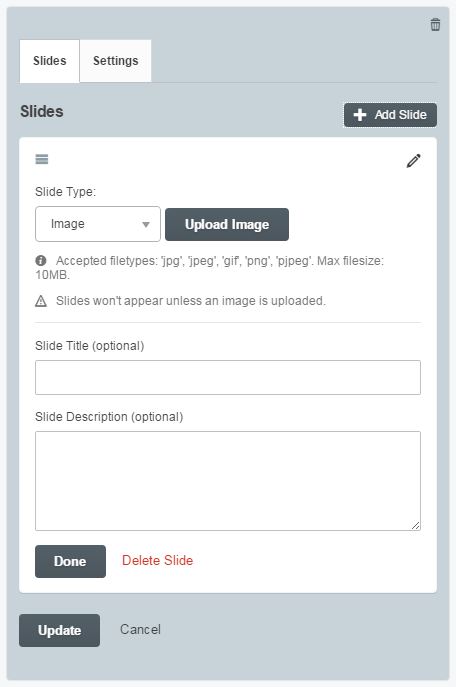Expand the Slide Type dropdown arrow
The width and height of the screenshot is (456, 687).
(x=146, y=224)
